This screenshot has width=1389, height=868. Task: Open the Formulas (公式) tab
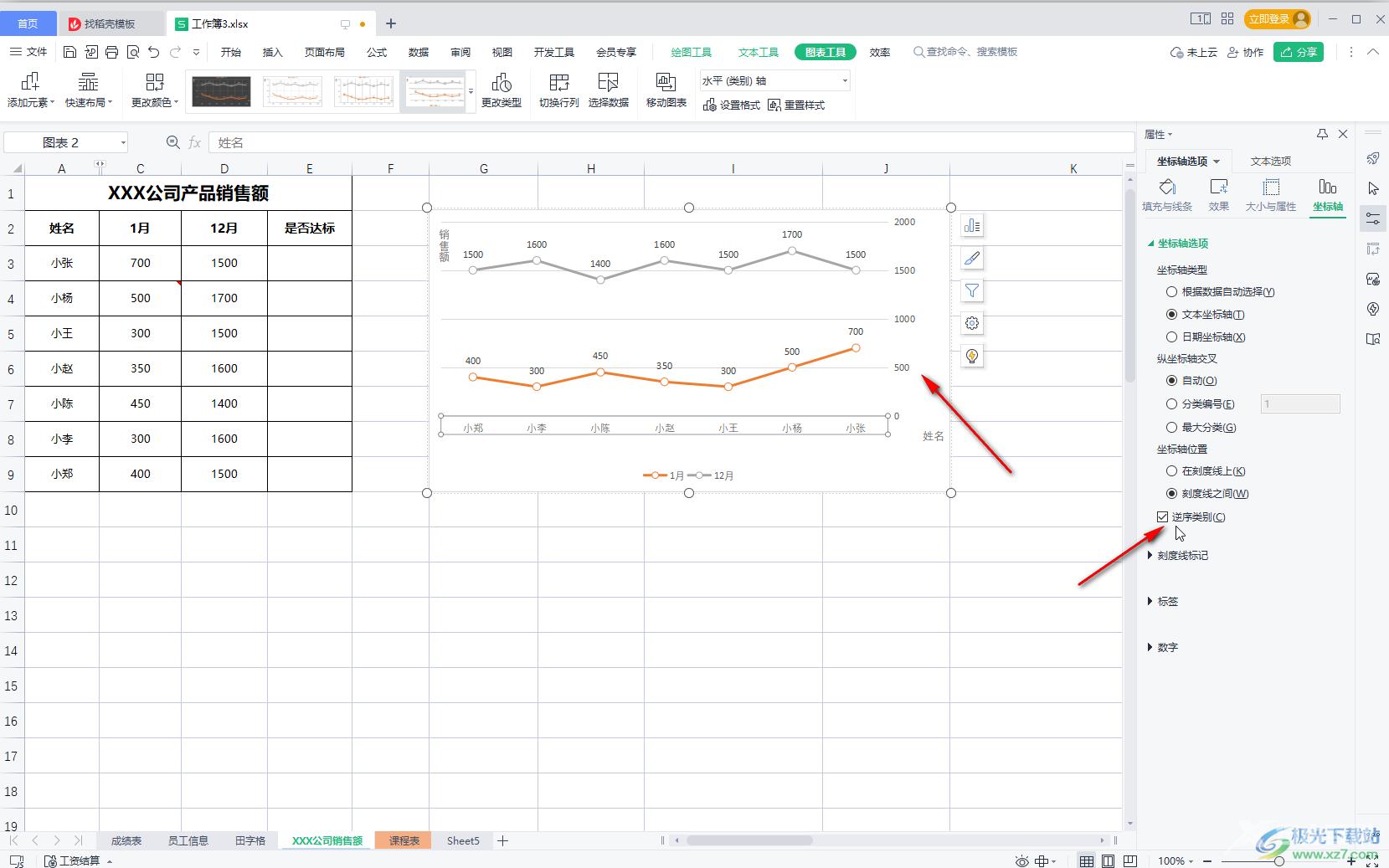[x=377, y=52]
